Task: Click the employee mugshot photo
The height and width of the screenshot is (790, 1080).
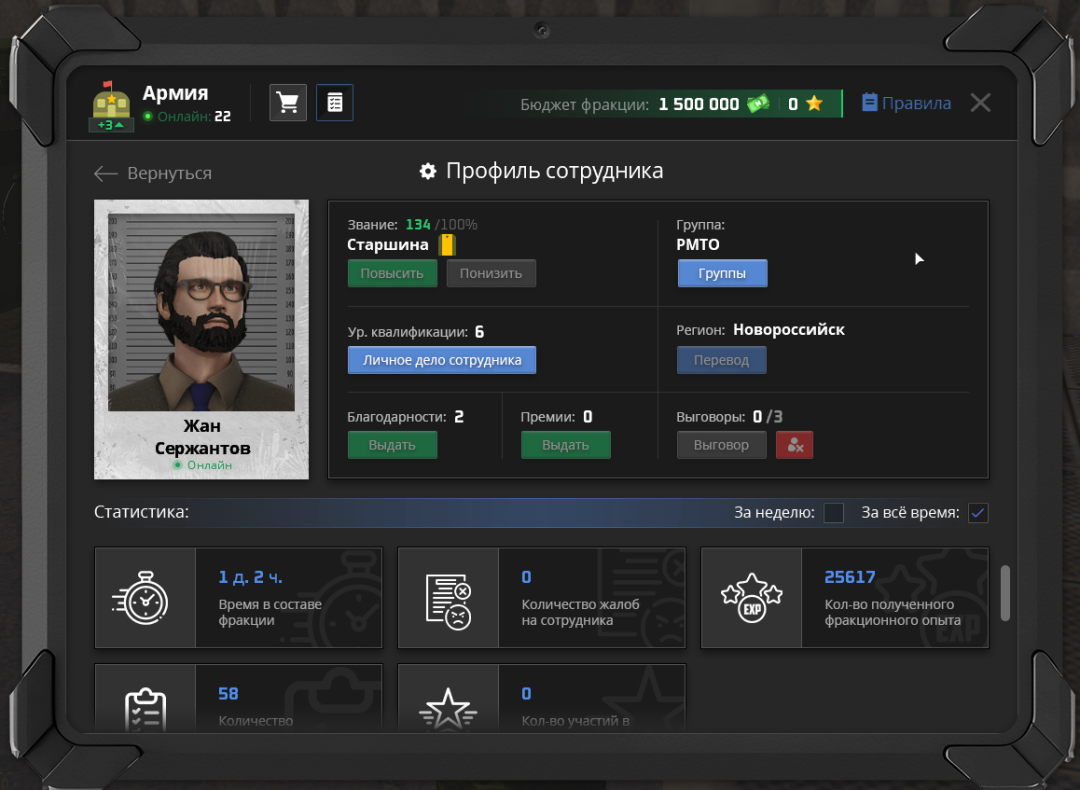Action: point(201,312)
